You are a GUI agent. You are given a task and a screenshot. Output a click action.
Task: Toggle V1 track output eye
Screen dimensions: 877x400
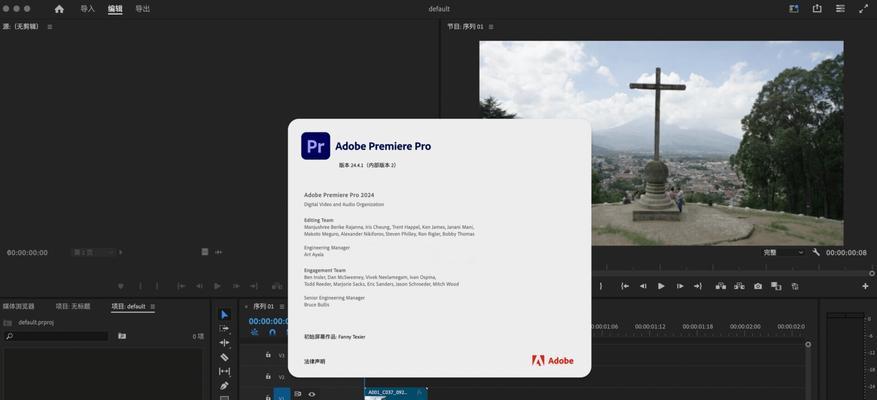click(312, 394)
